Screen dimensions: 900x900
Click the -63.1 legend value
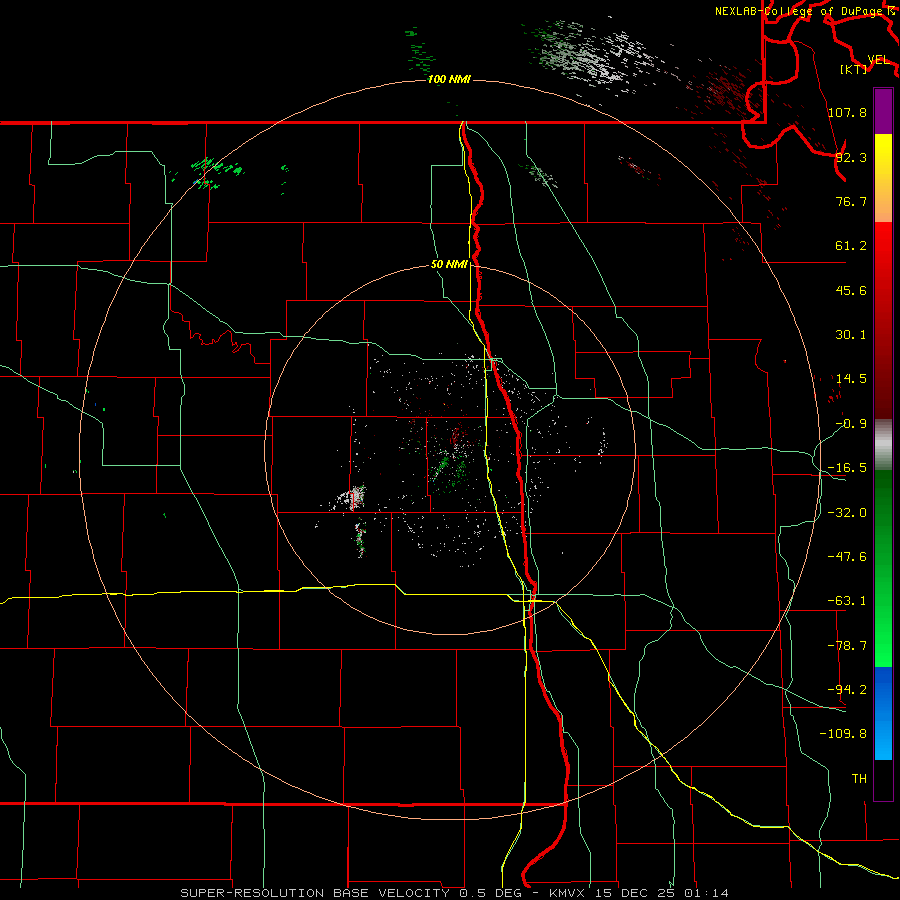tap(847, 601)
